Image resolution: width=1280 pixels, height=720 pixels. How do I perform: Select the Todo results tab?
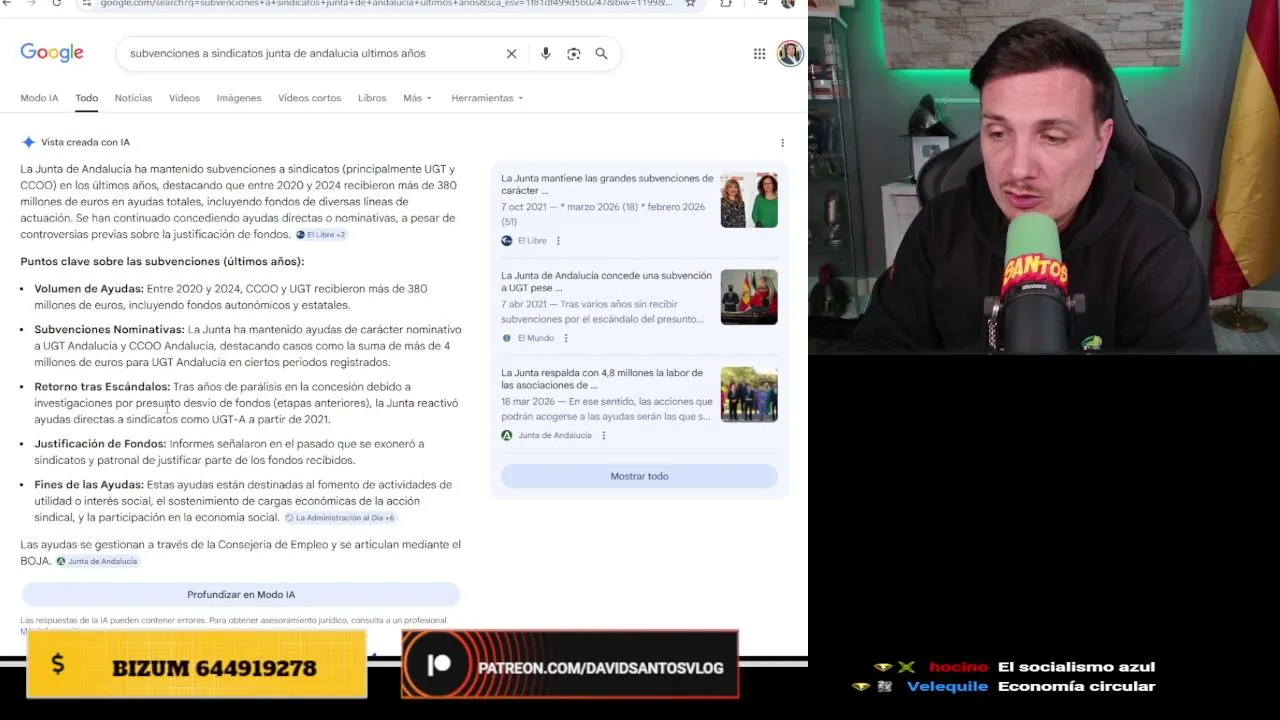point(86,98)
